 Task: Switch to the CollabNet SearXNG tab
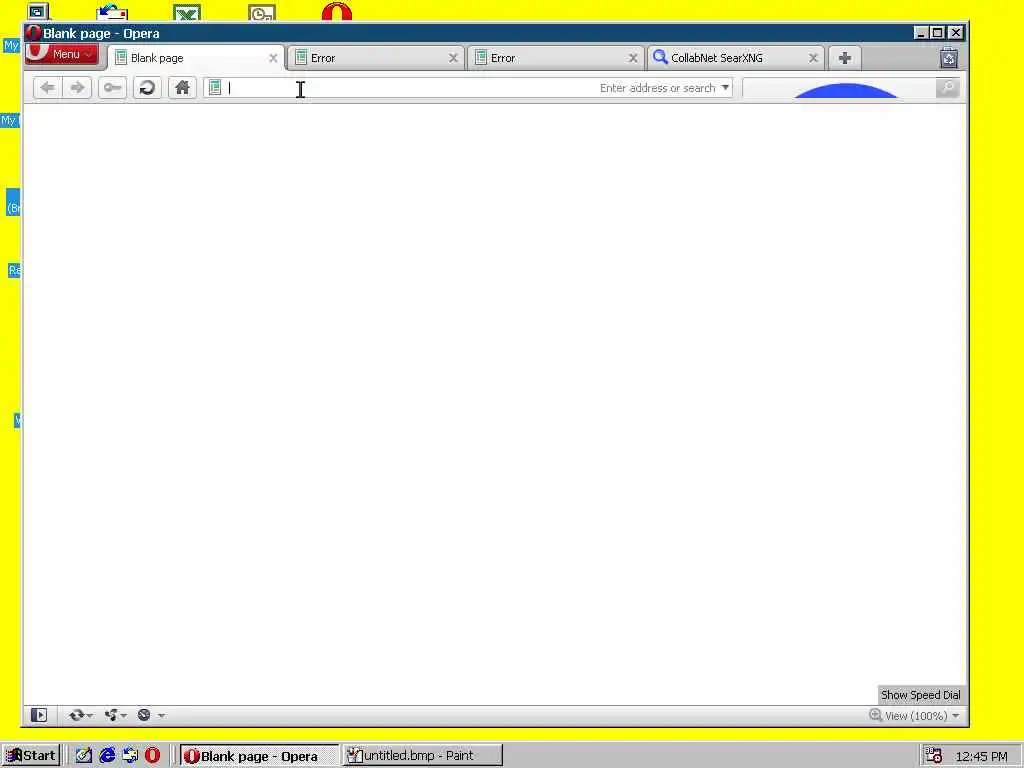735,58
